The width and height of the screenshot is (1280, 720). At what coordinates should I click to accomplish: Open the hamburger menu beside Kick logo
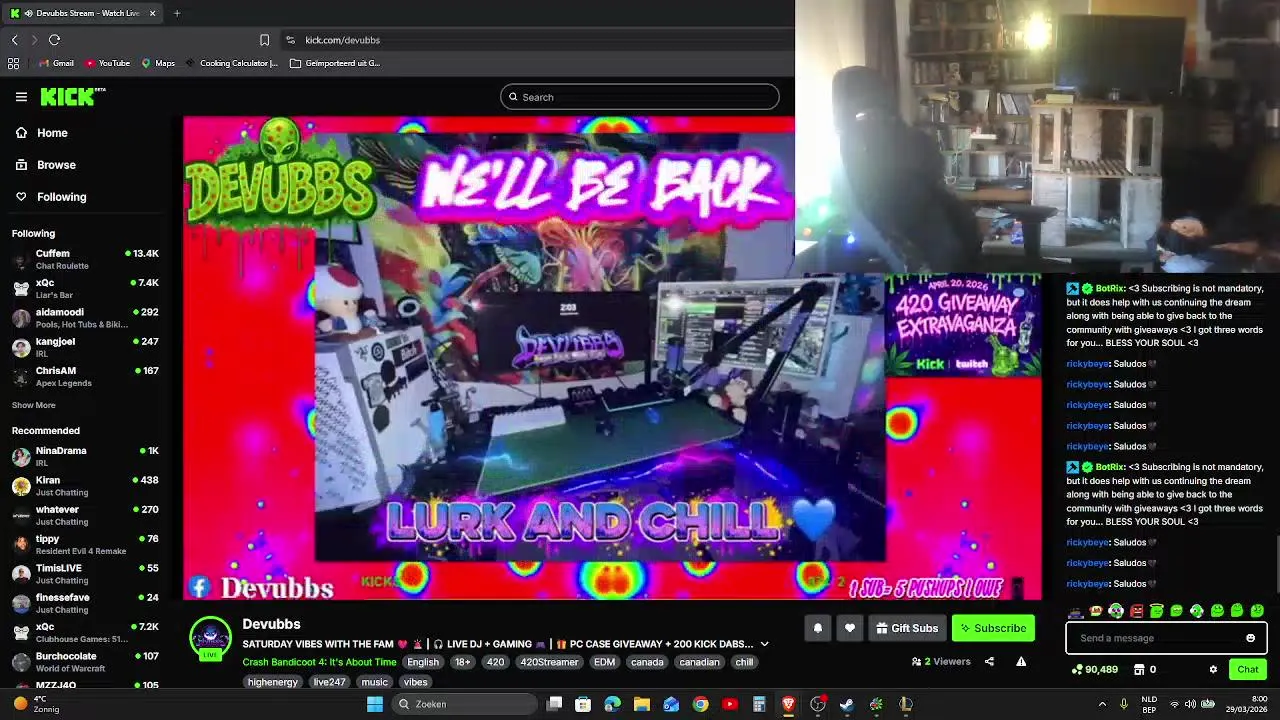21,97
